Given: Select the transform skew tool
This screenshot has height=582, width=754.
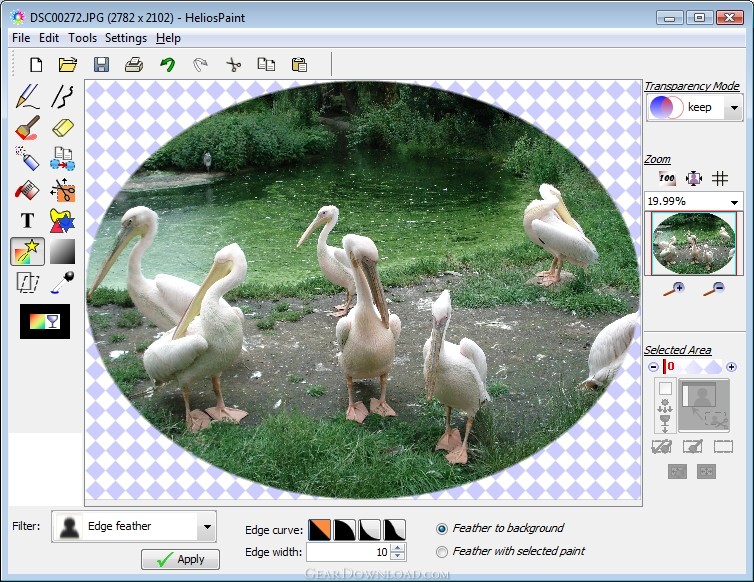Looking at the screenshot, I should coord(27,282).
